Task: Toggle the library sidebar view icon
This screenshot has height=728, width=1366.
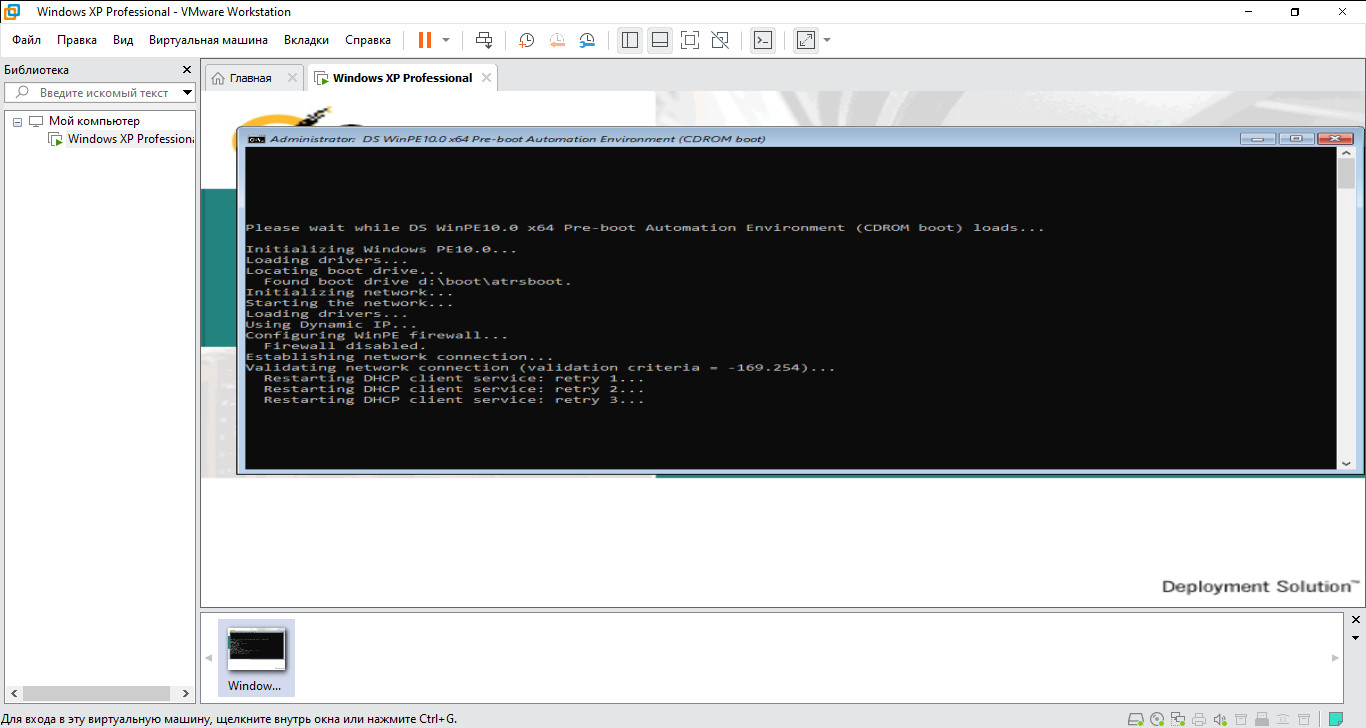Action: (629, 40)
